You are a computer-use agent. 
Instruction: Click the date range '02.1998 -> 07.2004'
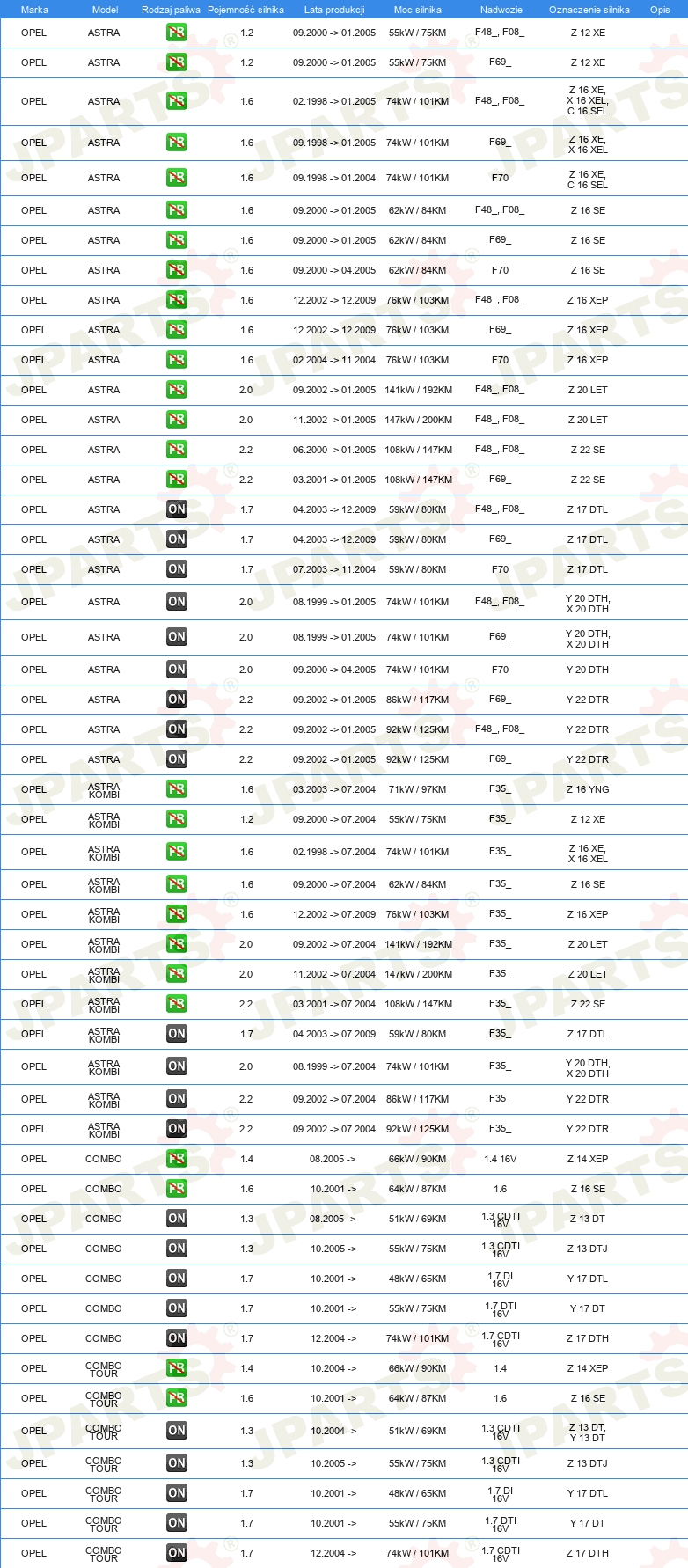pyautogui.click(x=334, y=852)
